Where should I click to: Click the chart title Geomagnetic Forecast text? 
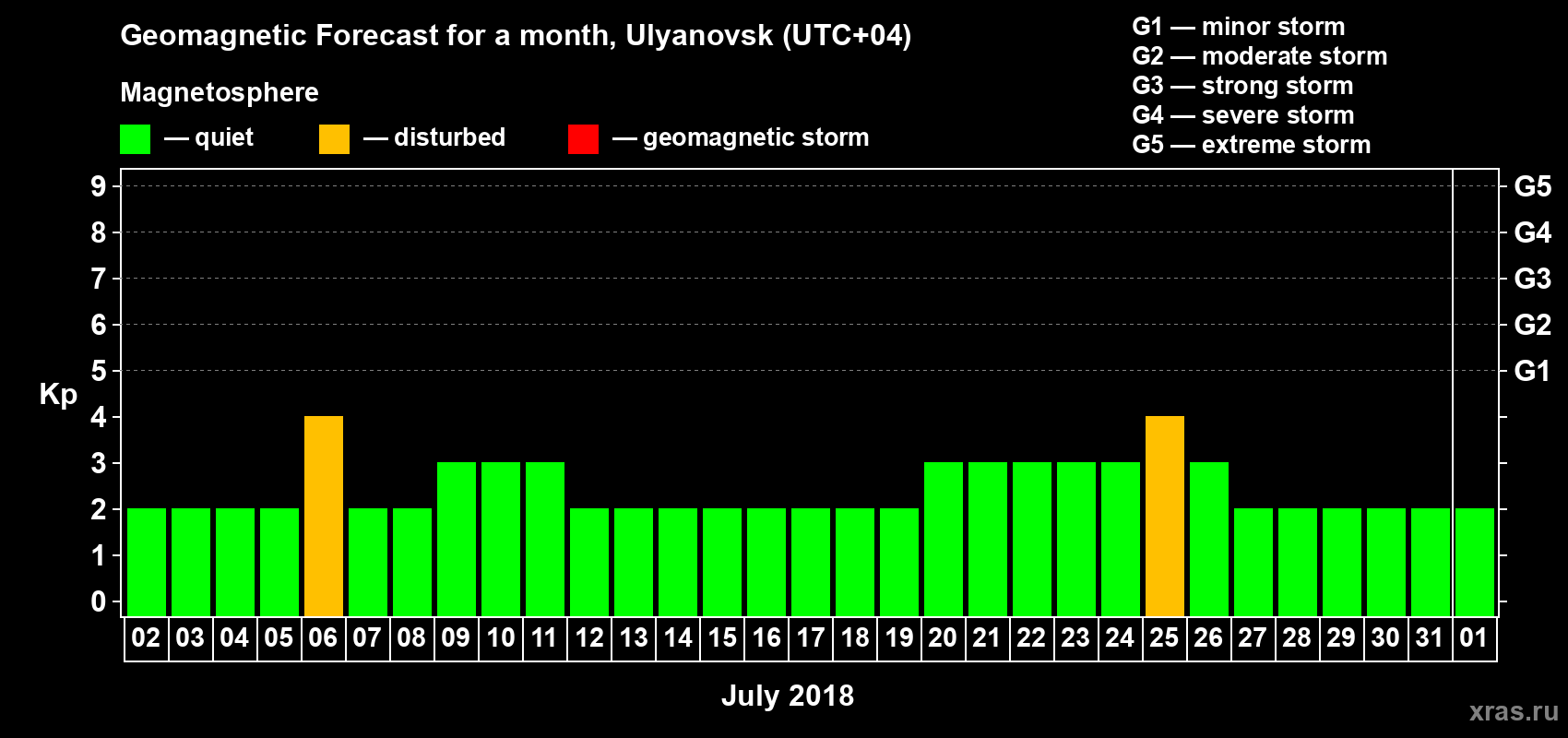click(x=516, y=35)
